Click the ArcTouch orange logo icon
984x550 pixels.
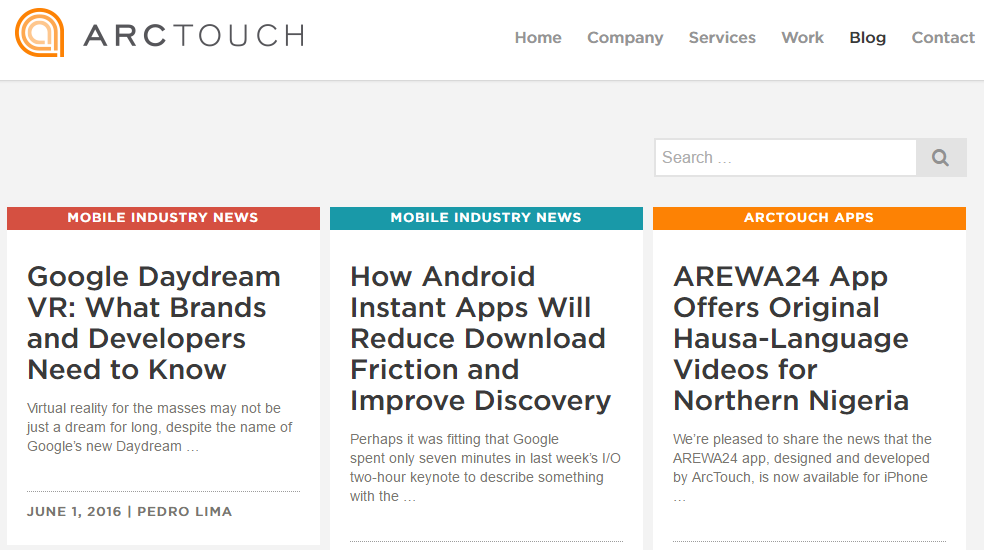40,33
